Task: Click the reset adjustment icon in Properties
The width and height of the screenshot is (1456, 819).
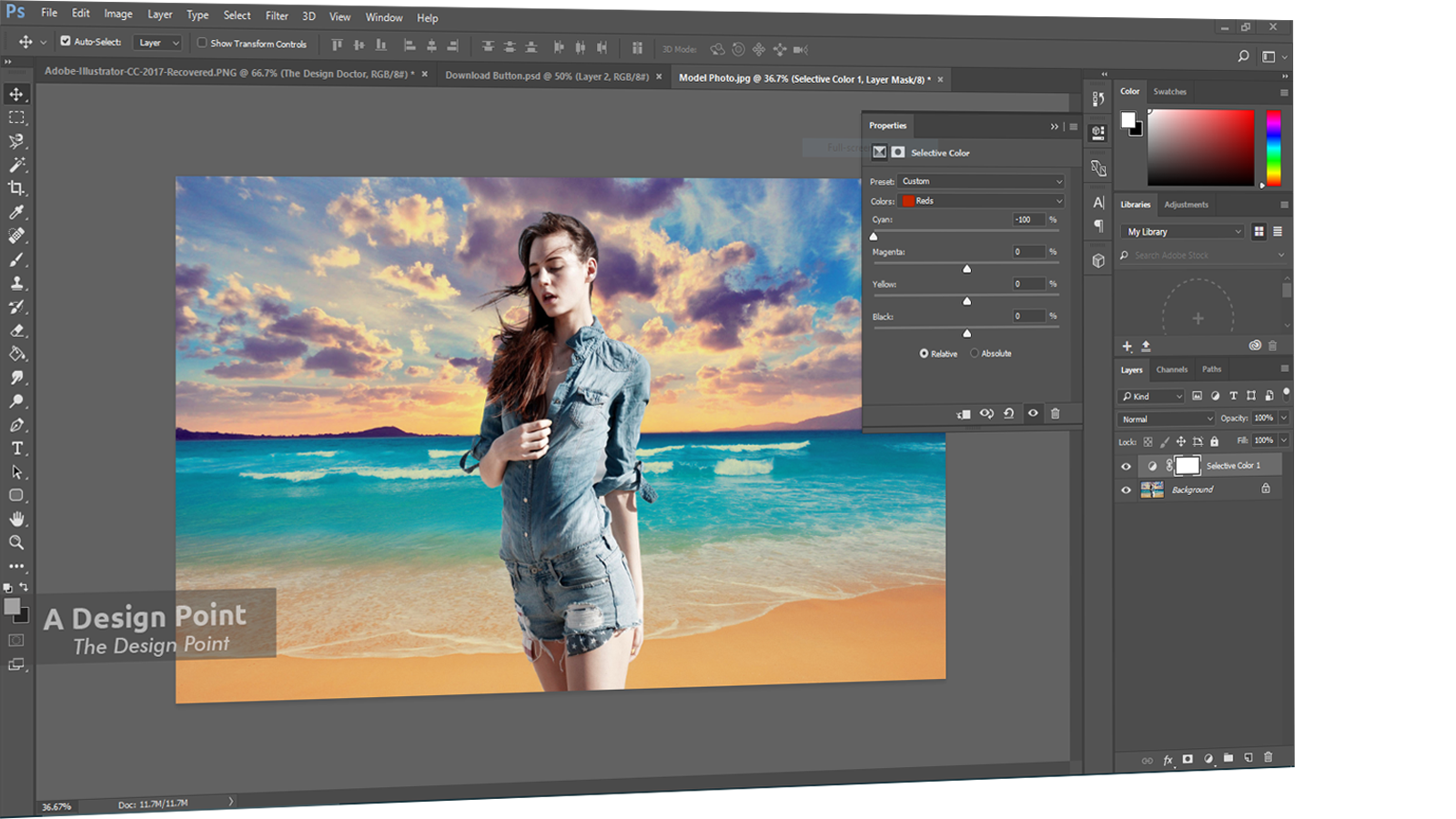Action: tap(1009, 414)
